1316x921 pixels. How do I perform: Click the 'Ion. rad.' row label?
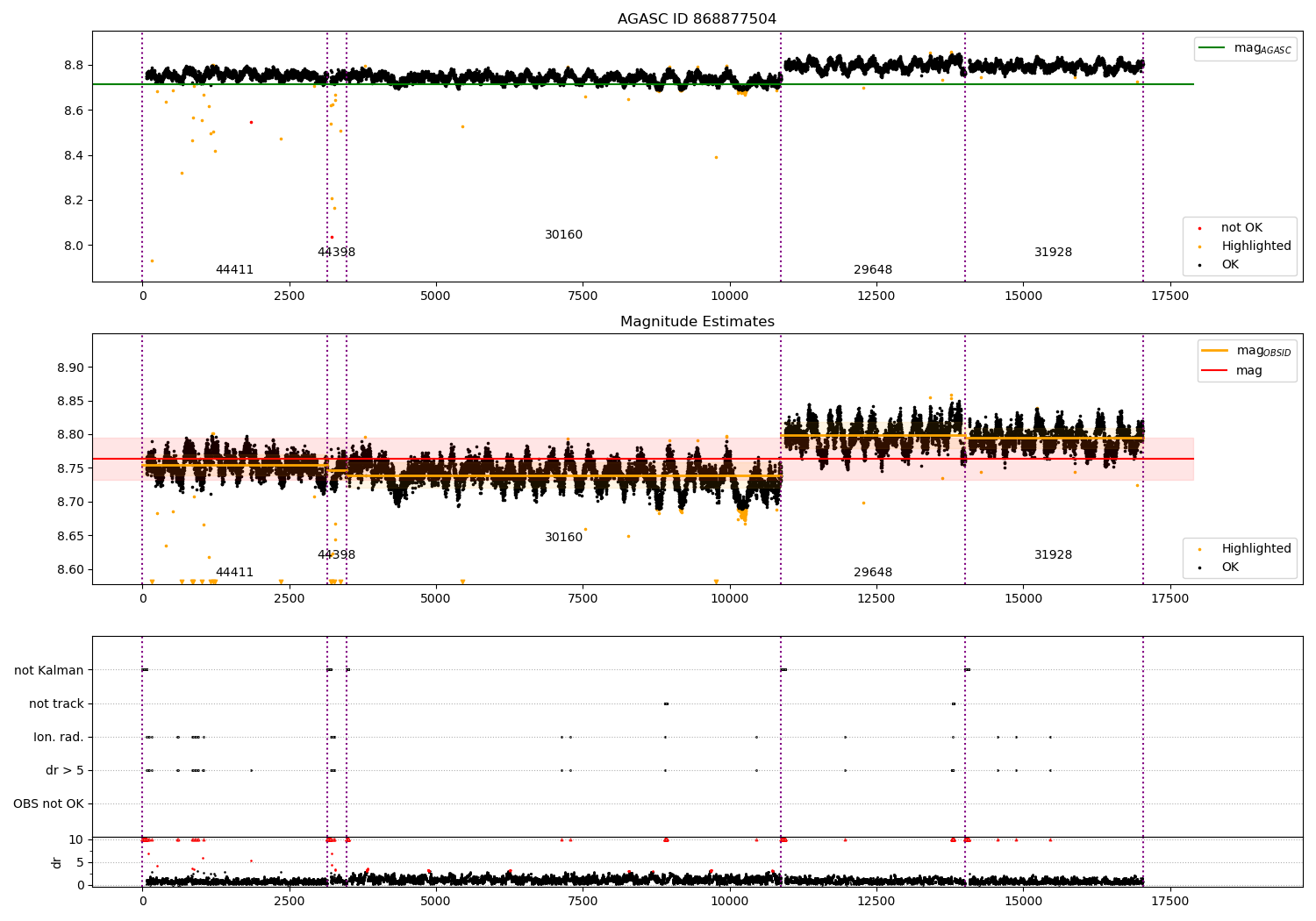[59, 737]
